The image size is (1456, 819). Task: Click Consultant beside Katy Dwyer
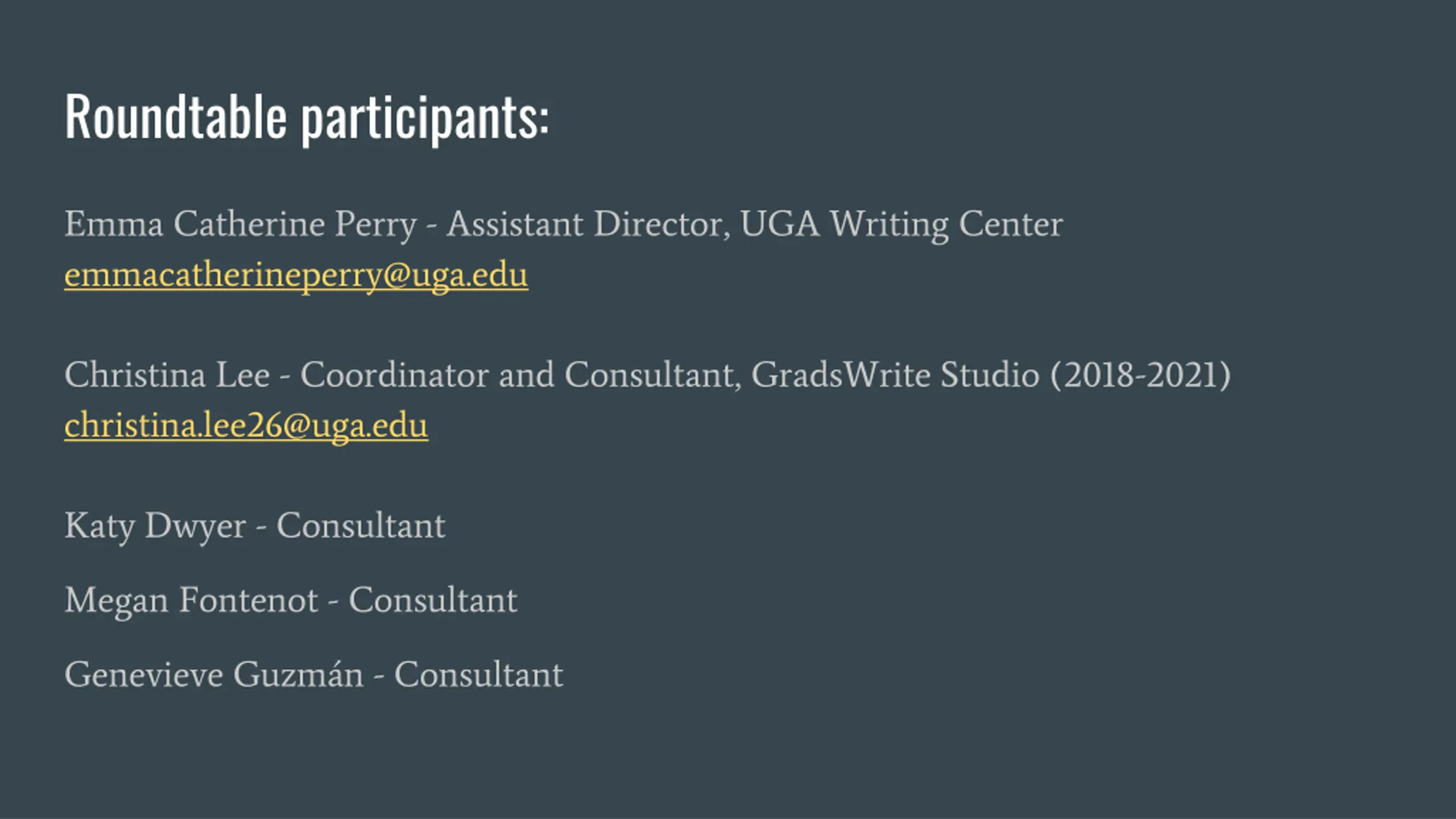(361, 526)
